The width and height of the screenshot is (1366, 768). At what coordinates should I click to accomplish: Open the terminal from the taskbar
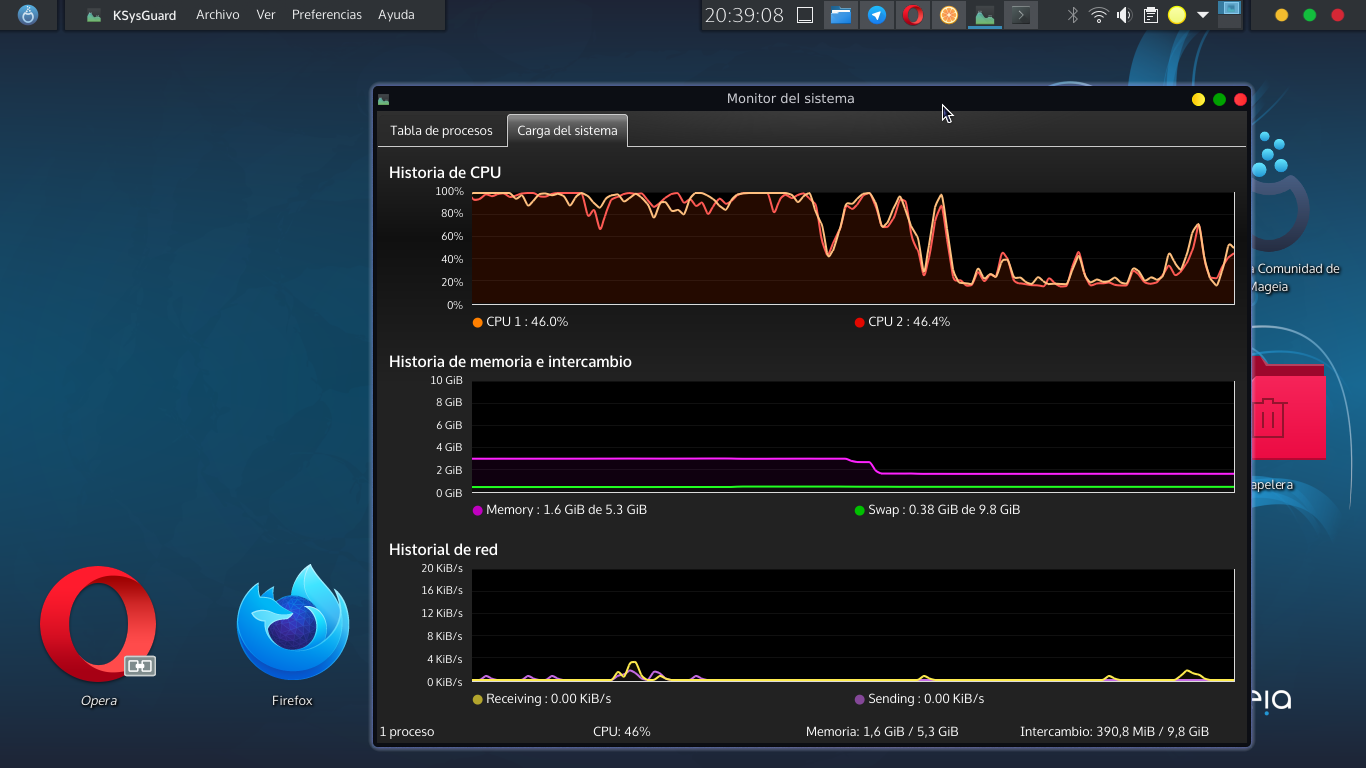1021,15
